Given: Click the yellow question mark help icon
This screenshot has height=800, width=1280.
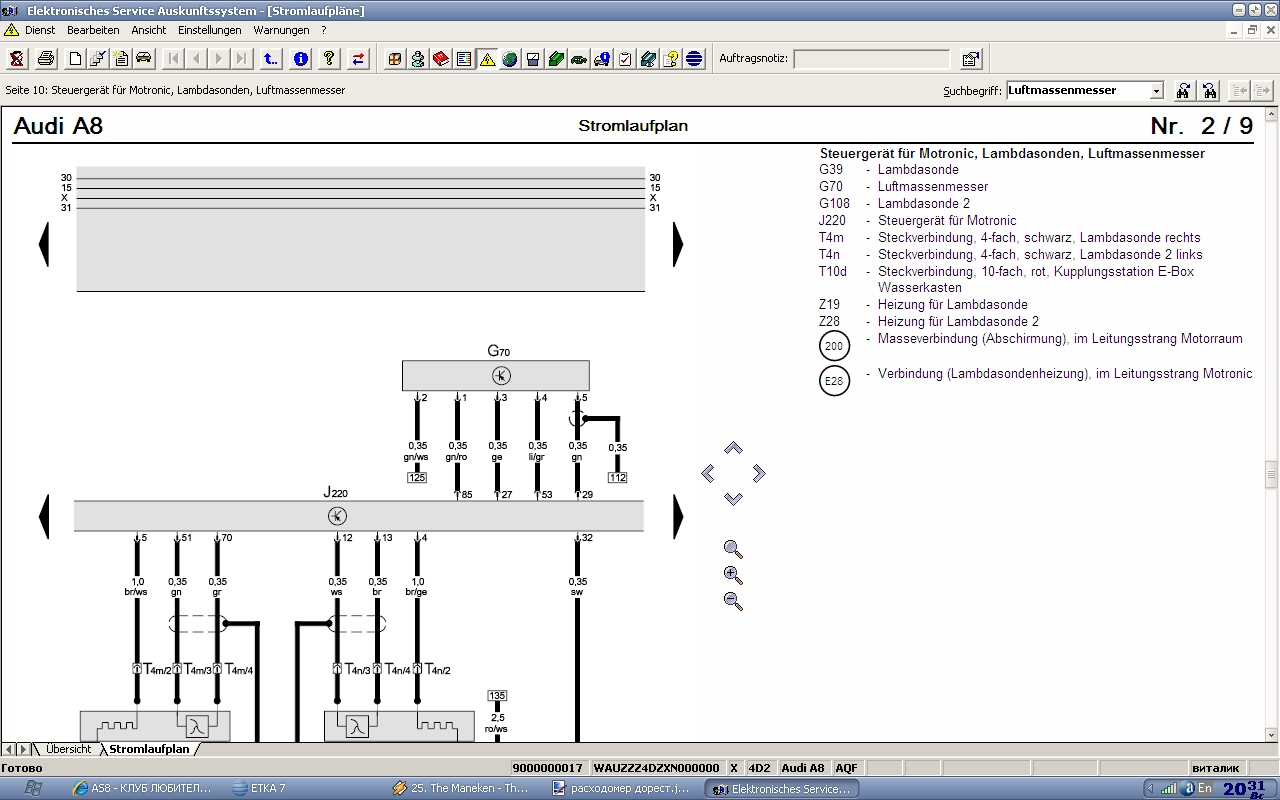Looking at the screenshot, I should (328, 59).
